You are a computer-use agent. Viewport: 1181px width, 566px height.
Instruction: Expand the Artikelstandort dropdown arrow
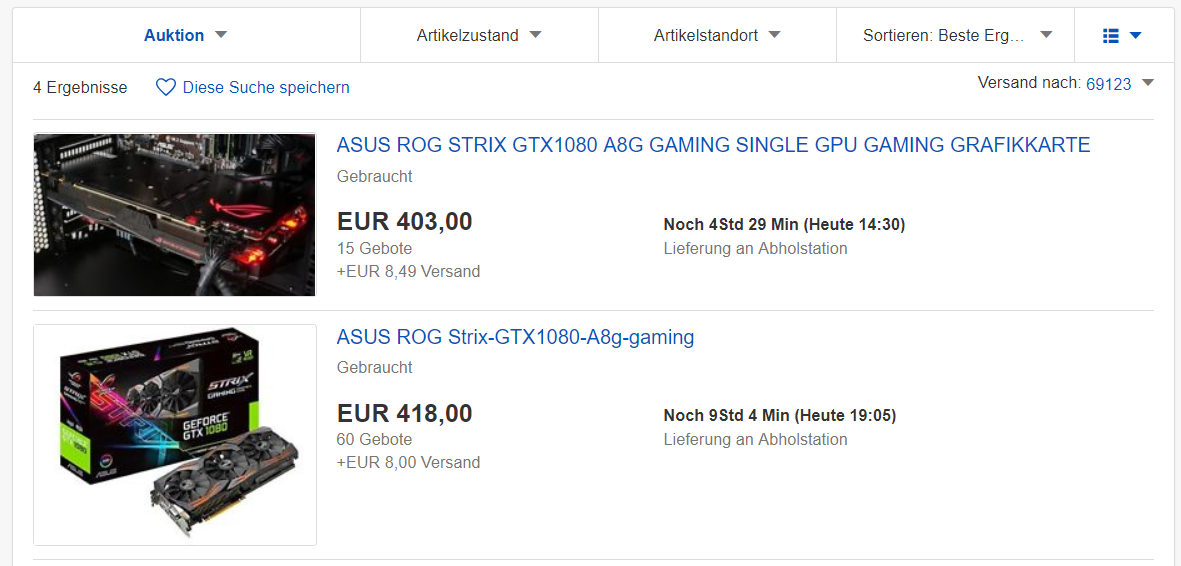point(774,35)
